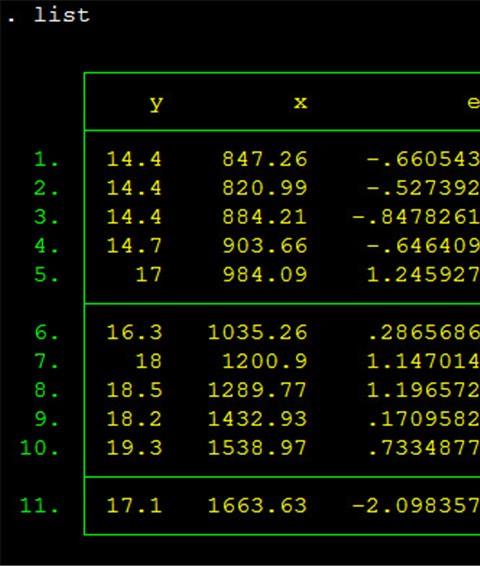The width and height of the screenshot is (480, 566).
Task: Select residual value 1.196572
Action: coord(423,390)
